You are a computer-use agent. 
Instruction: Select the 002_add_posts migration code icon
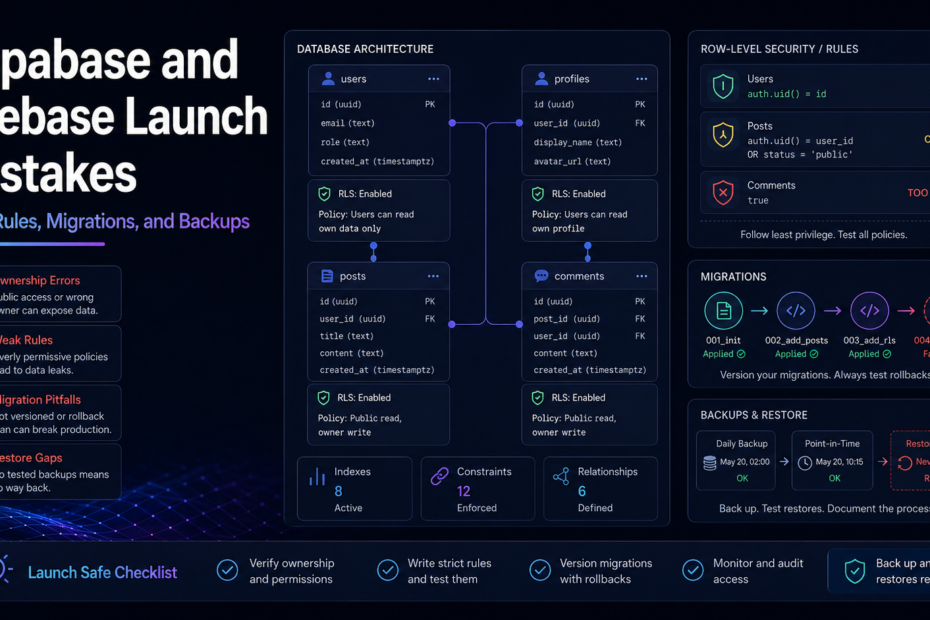point(796,310)
